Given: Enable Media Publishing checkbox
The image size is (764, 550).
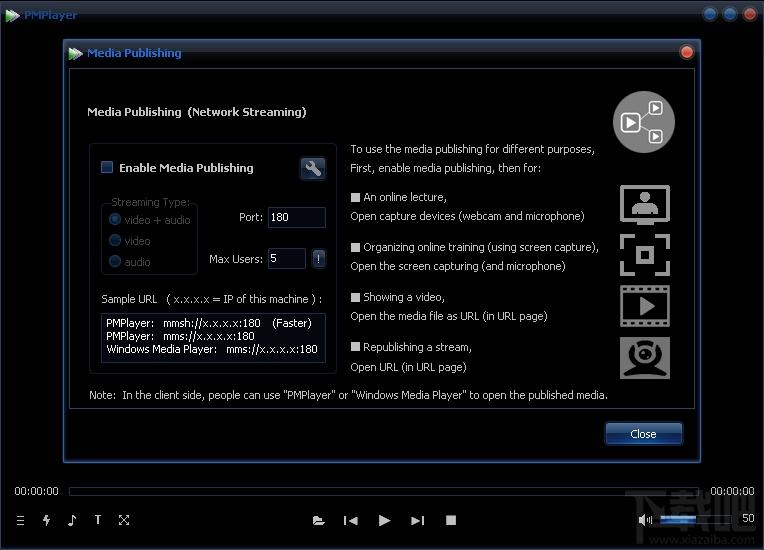Looking at the screenshot, I should click(107, 167).
